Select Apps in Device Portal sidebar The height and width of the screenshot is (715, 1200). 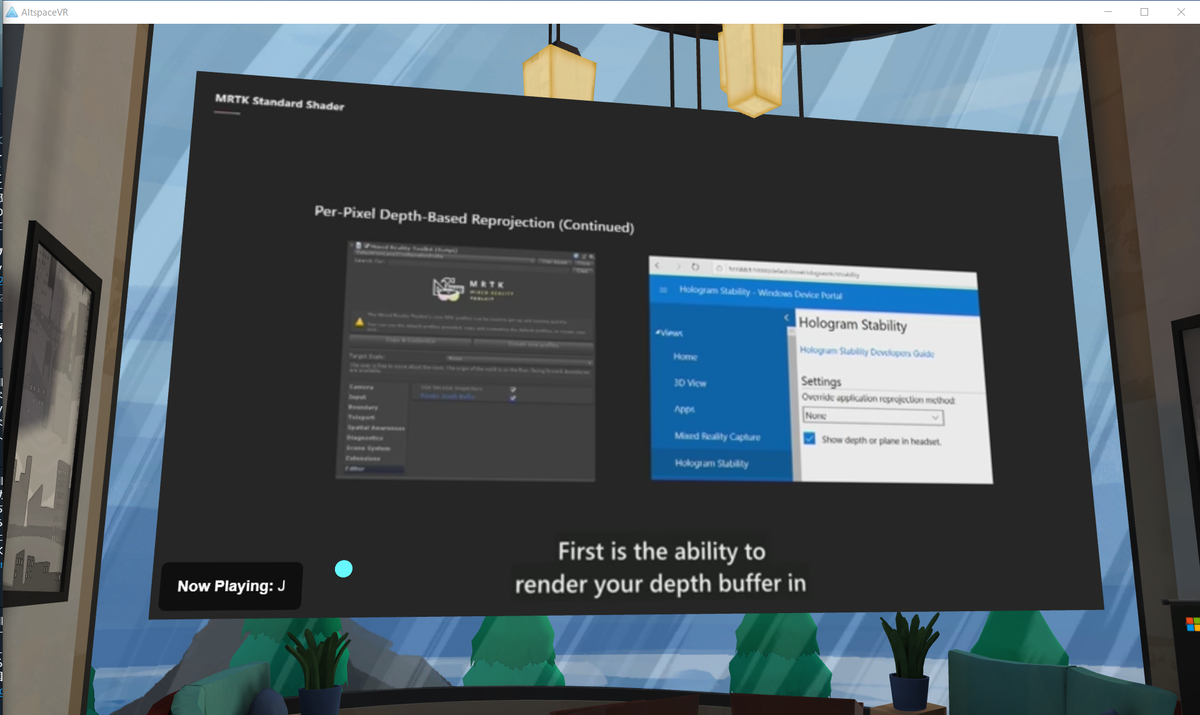point(684,409)
